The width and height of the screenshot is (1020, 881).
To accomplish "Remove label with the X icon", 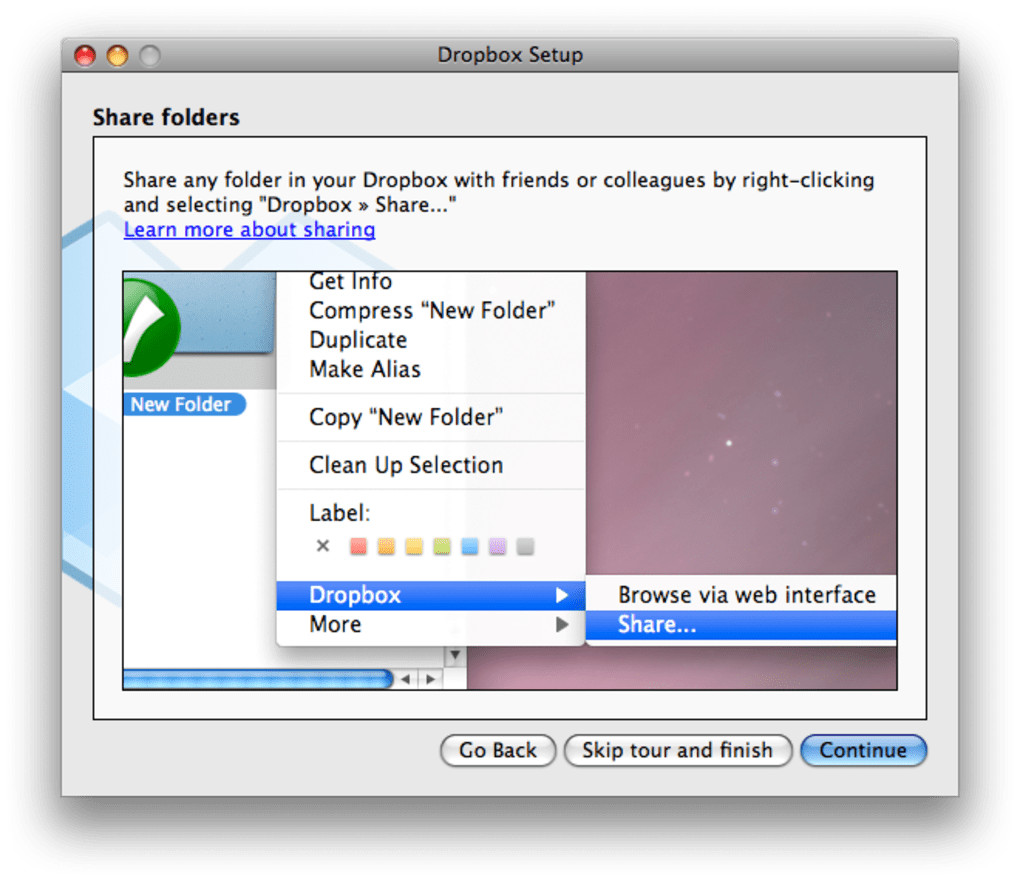I will tap(323, 546).
